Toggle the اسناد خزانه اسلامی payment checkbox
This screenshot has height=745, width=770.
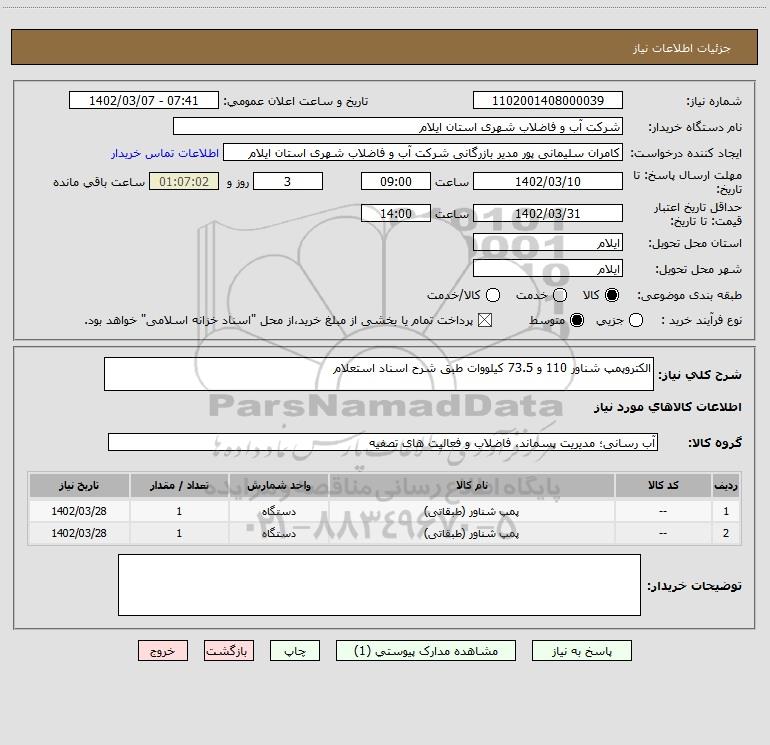tap(485, 320)
